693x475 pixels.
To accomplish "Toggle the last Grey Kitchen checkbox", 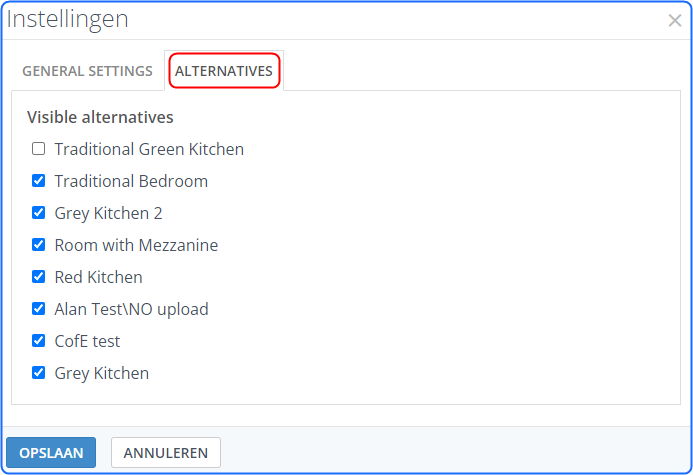I will (x=39, y=373).
